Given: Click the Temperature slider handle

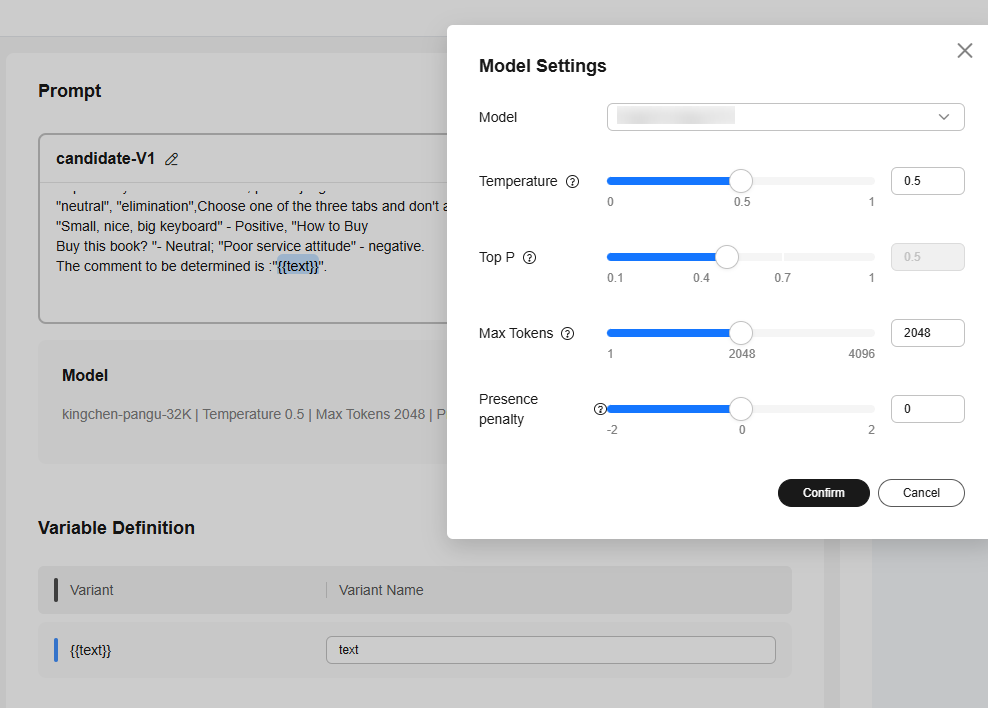Looking at the screenshot, I should 740,181.
